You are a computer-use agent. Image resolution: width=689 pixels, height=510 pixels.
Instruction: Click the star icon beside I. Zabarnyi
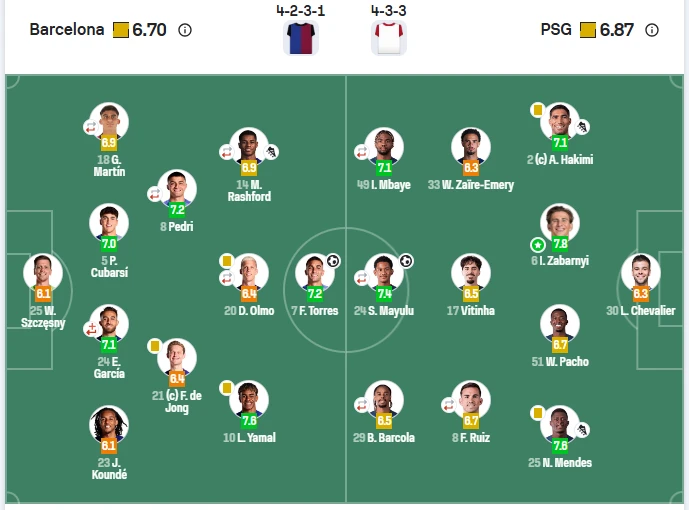(x=538, y=244)
